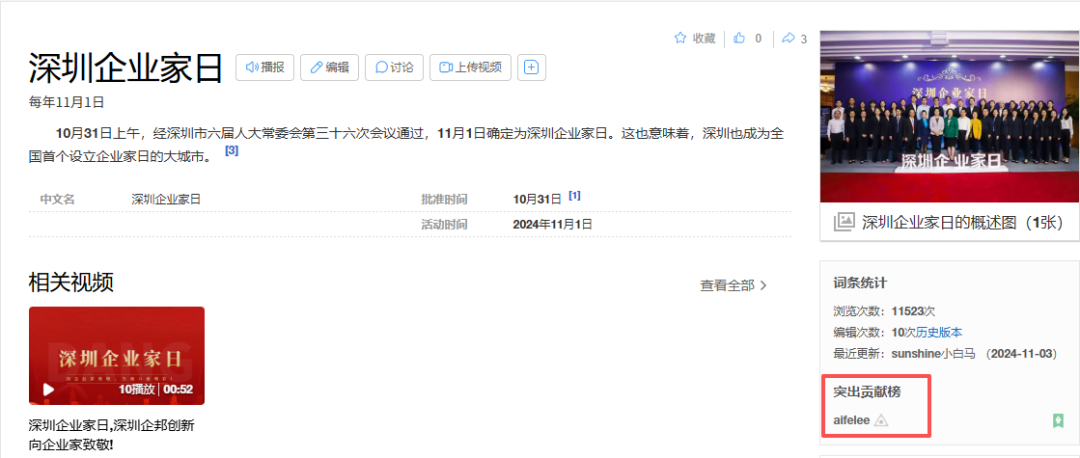The height and width of the screenshot is (458, 1080).
Task: Click the 播报 audio broadcast button
Action: (264, 67)
